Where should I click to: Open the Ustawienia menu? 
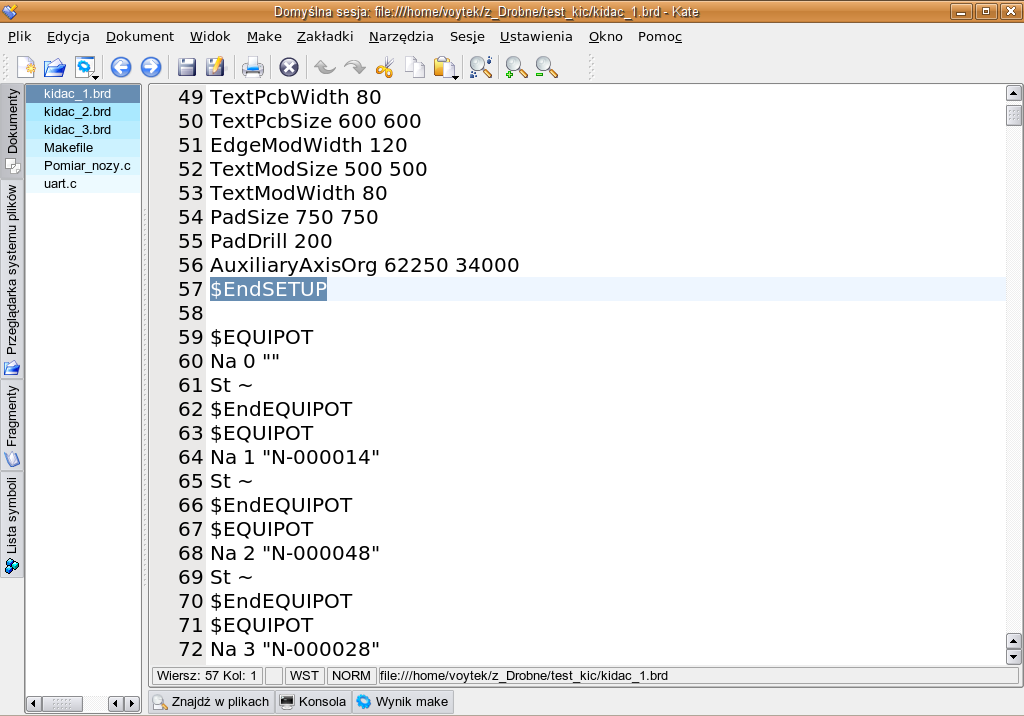536,37
